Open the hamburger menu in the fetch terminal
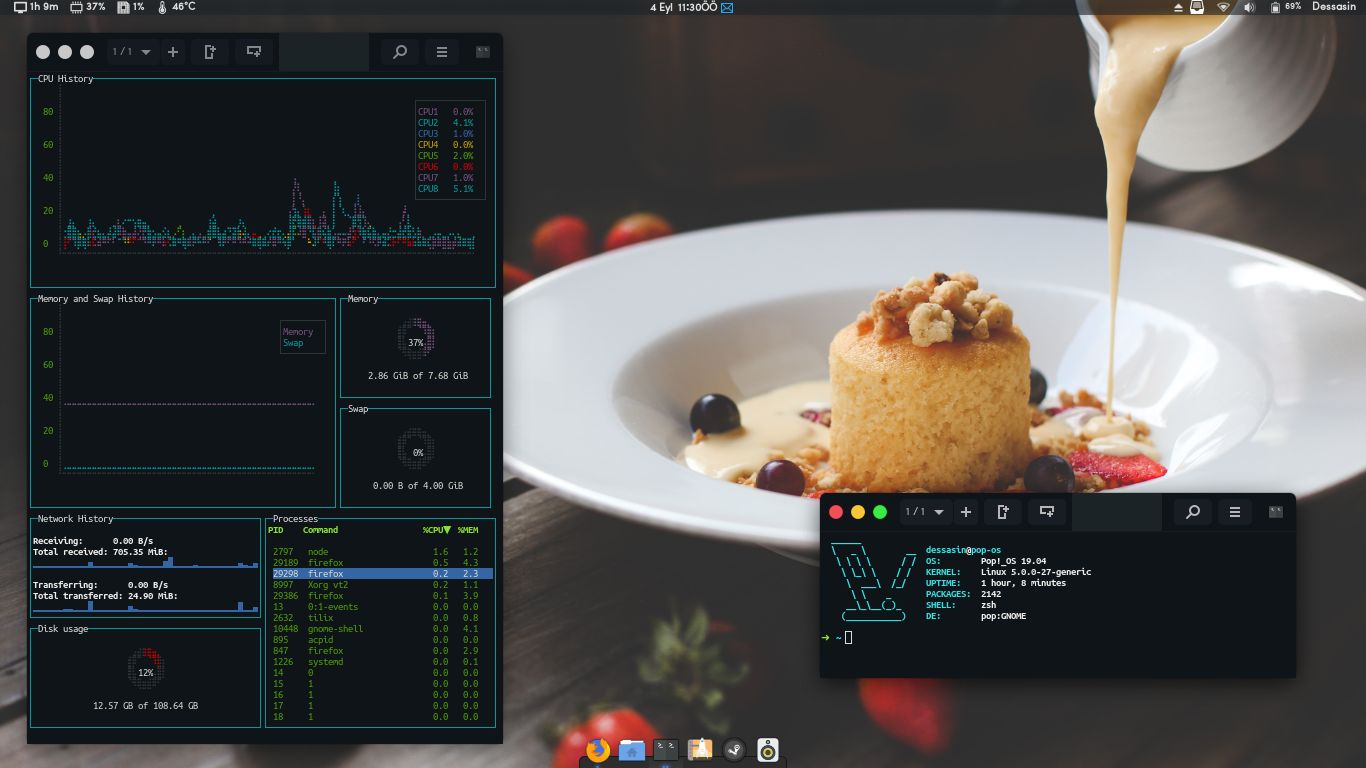 click(x=1234, y=511)
